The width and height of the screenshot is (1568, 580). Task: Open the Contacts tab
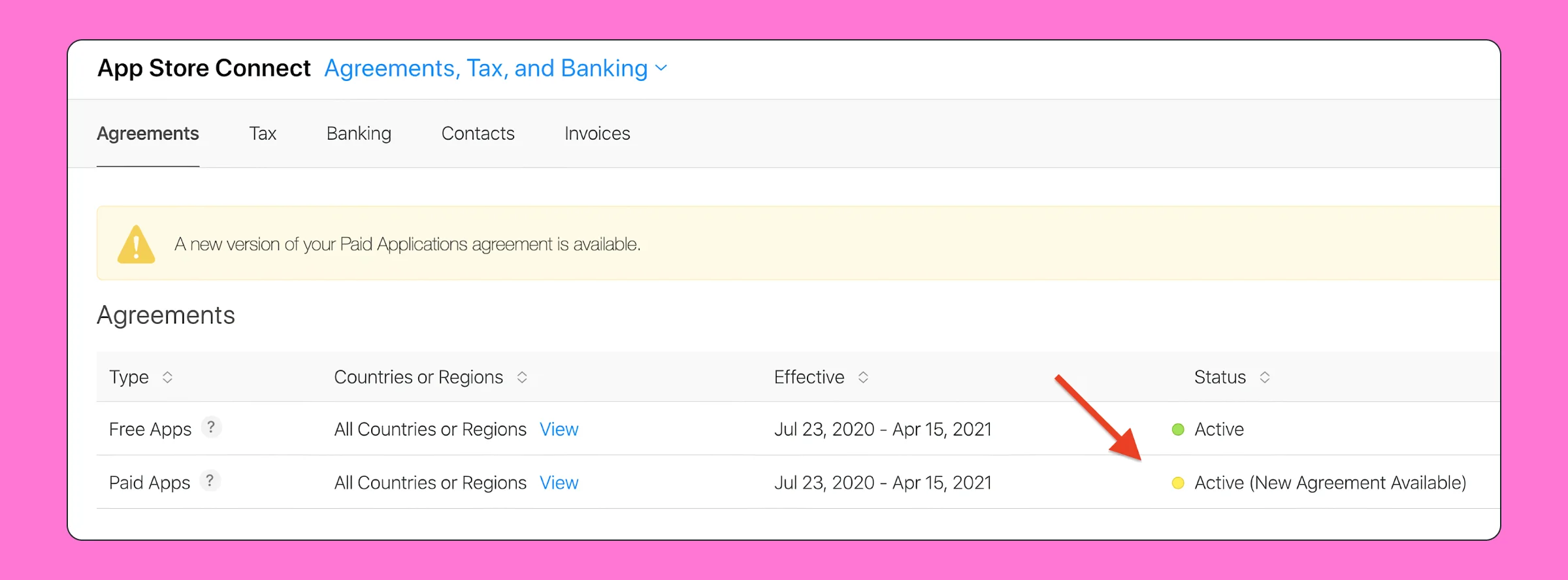tap(478, 134)
